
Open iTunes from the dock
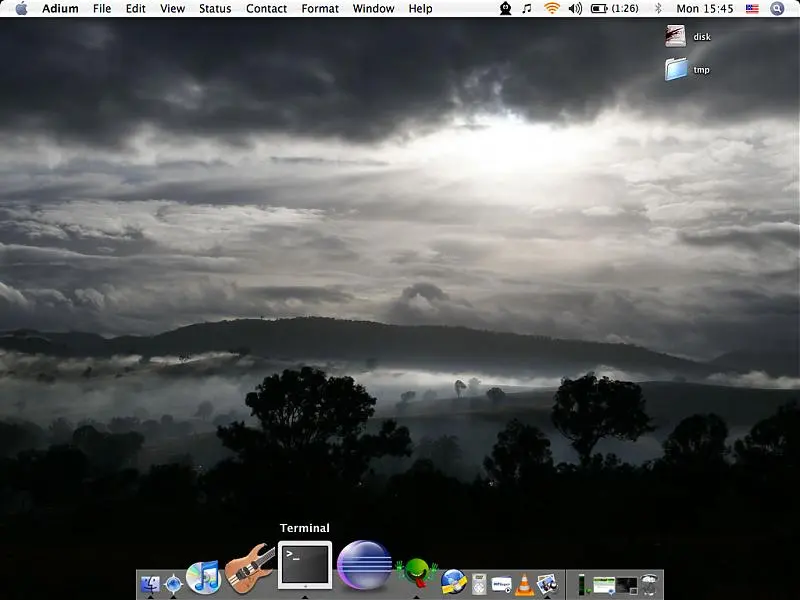click(203, 577)
